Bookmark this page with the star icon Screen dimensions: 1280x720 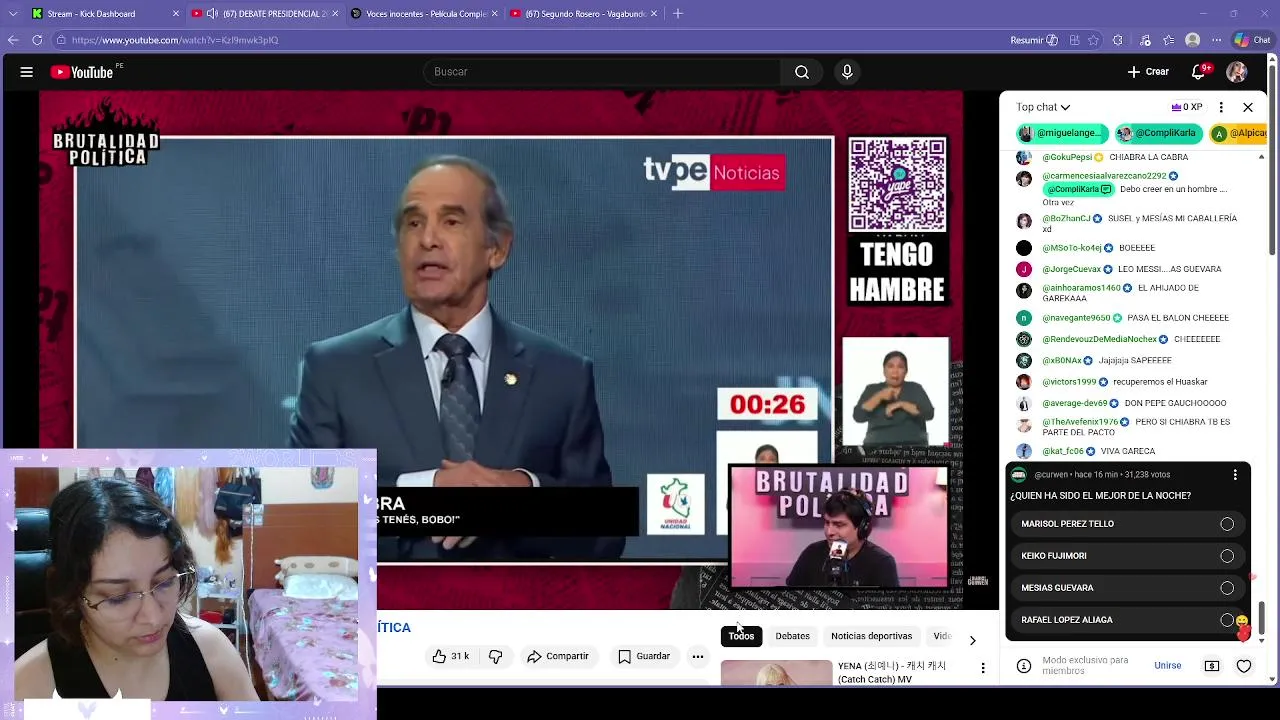[x=1094, y=40]
